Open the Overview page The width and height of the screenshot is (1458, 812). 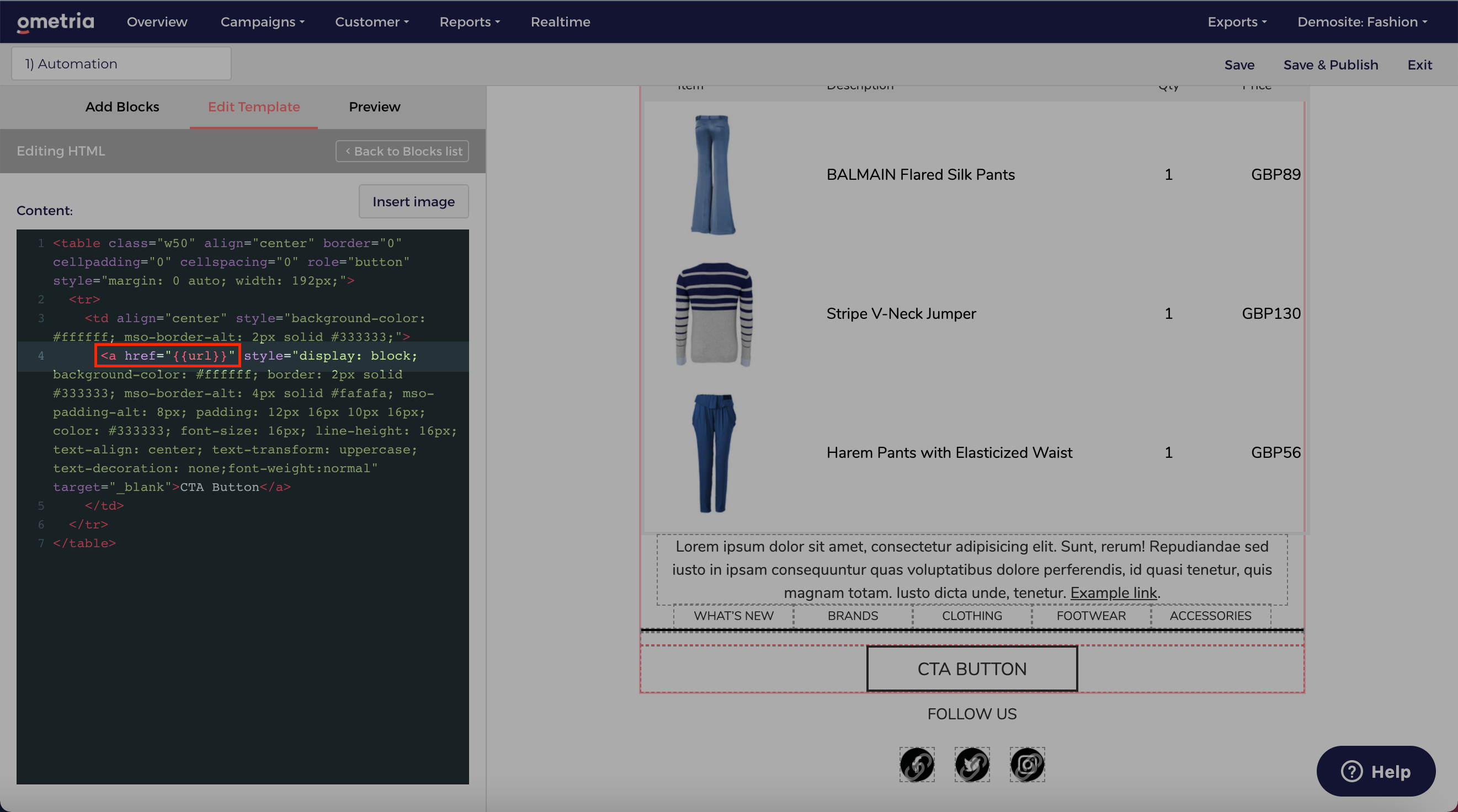(157, 22)
